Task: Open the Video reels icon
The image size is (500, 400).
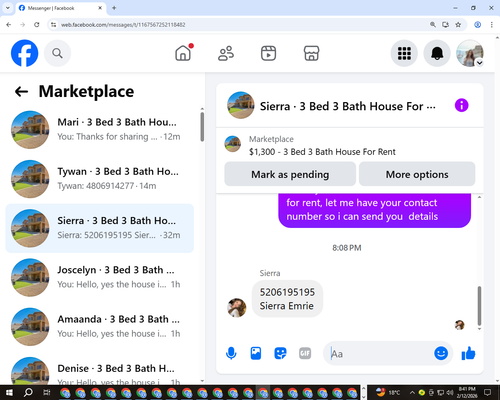Action: tap(268, 53)
